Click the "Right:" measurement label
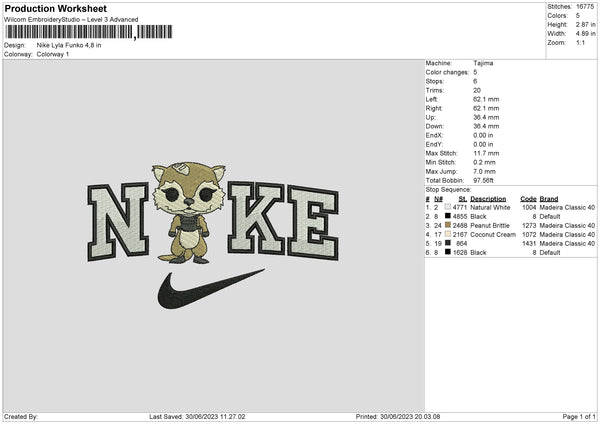This screenshot has width=600, height=424. tap(434, 108)
